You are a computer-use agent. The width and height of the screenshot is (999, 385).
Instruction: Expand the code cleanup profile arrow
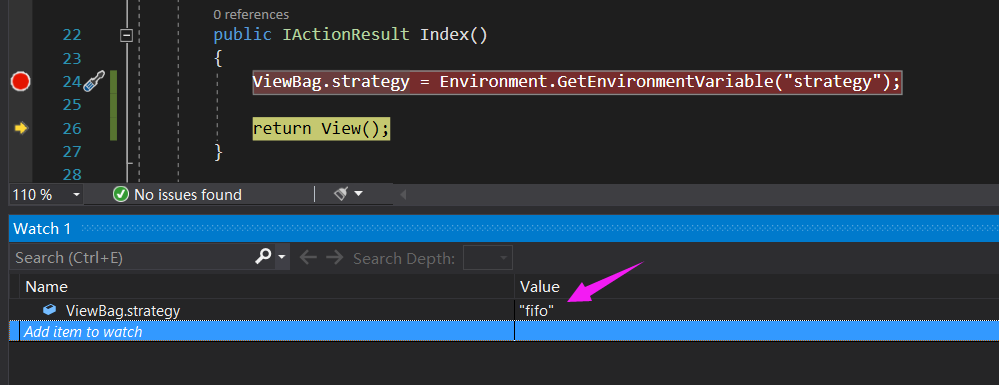(x=358, y=194)
